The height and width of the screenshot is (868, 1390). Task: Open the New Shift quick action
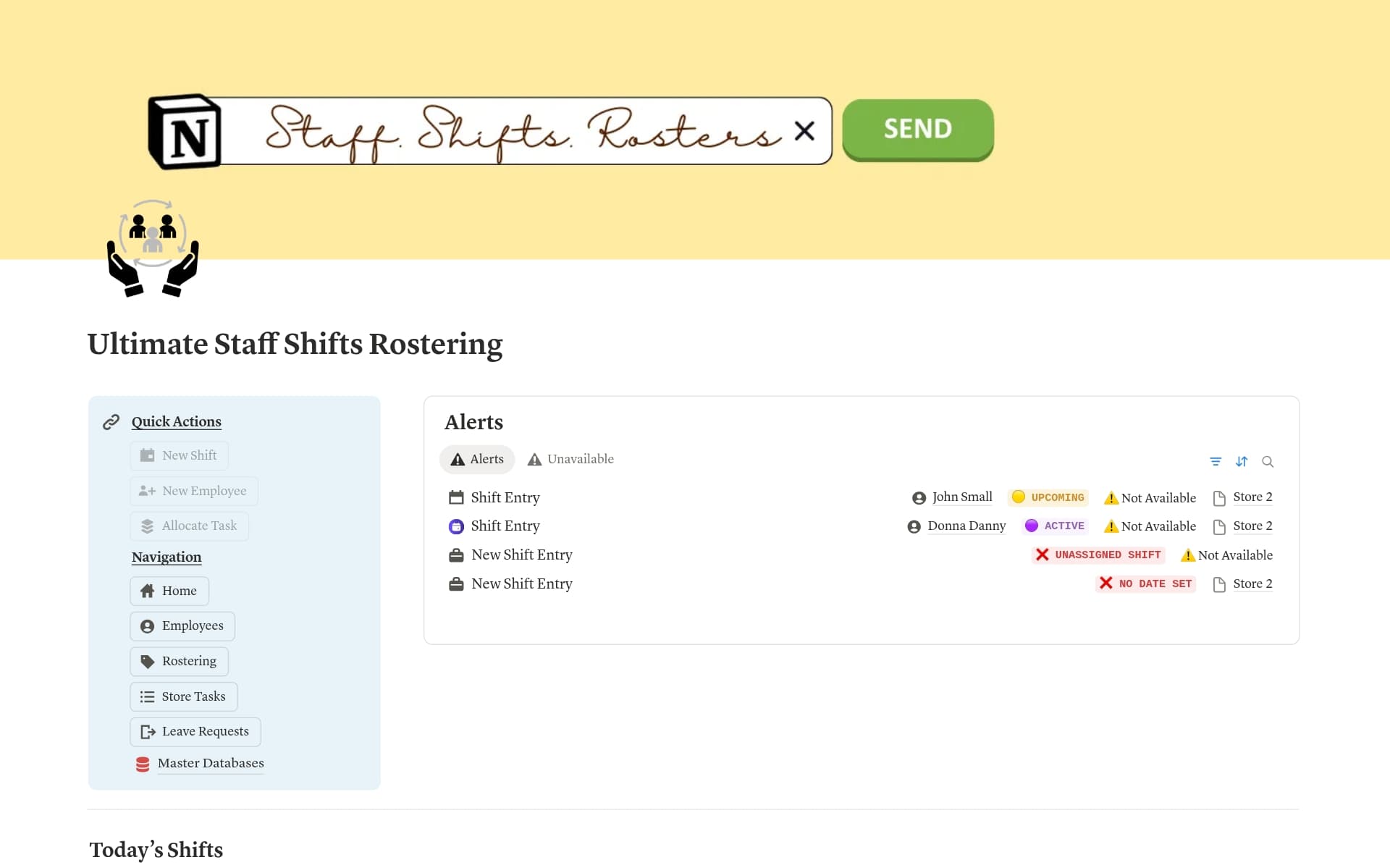[x=179, y=455]
